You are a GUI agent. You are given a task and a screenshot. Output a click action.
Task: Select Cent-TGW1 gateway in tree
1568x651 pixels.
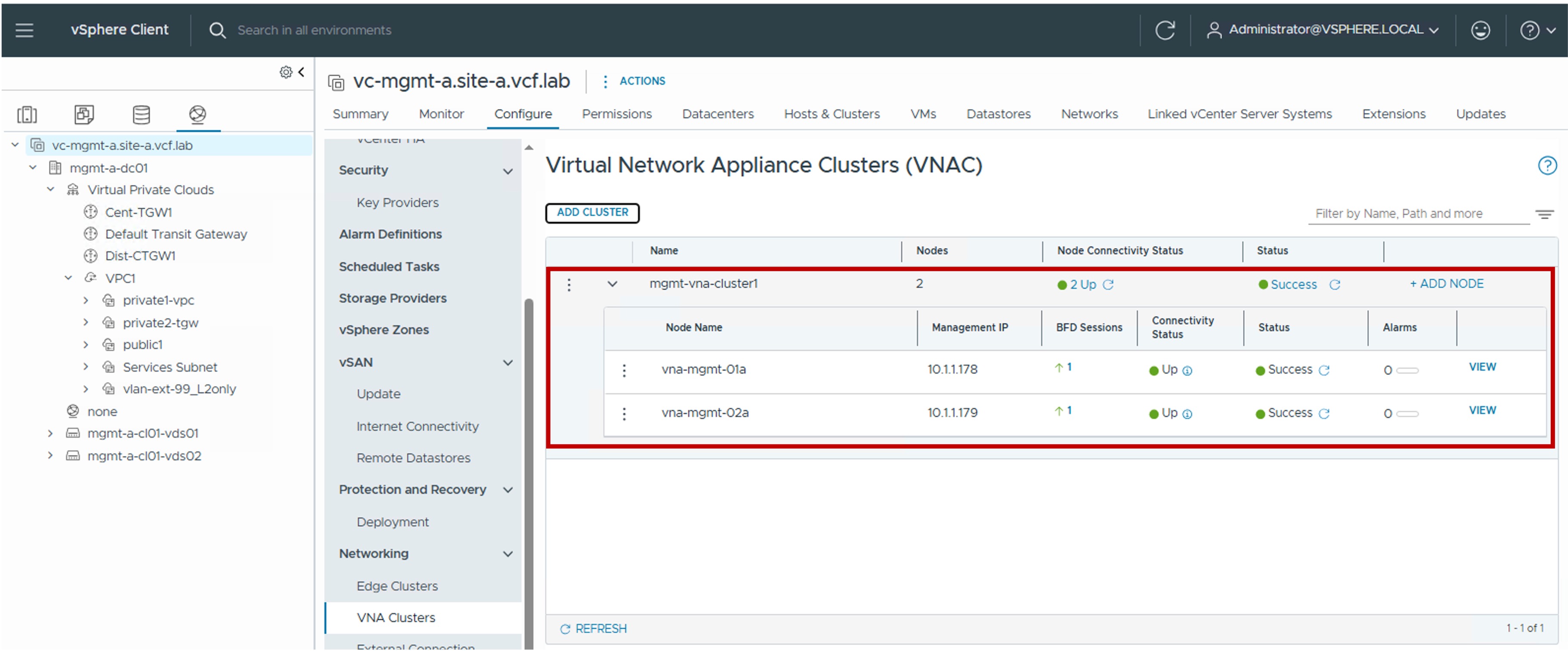[x=138, y=212]
